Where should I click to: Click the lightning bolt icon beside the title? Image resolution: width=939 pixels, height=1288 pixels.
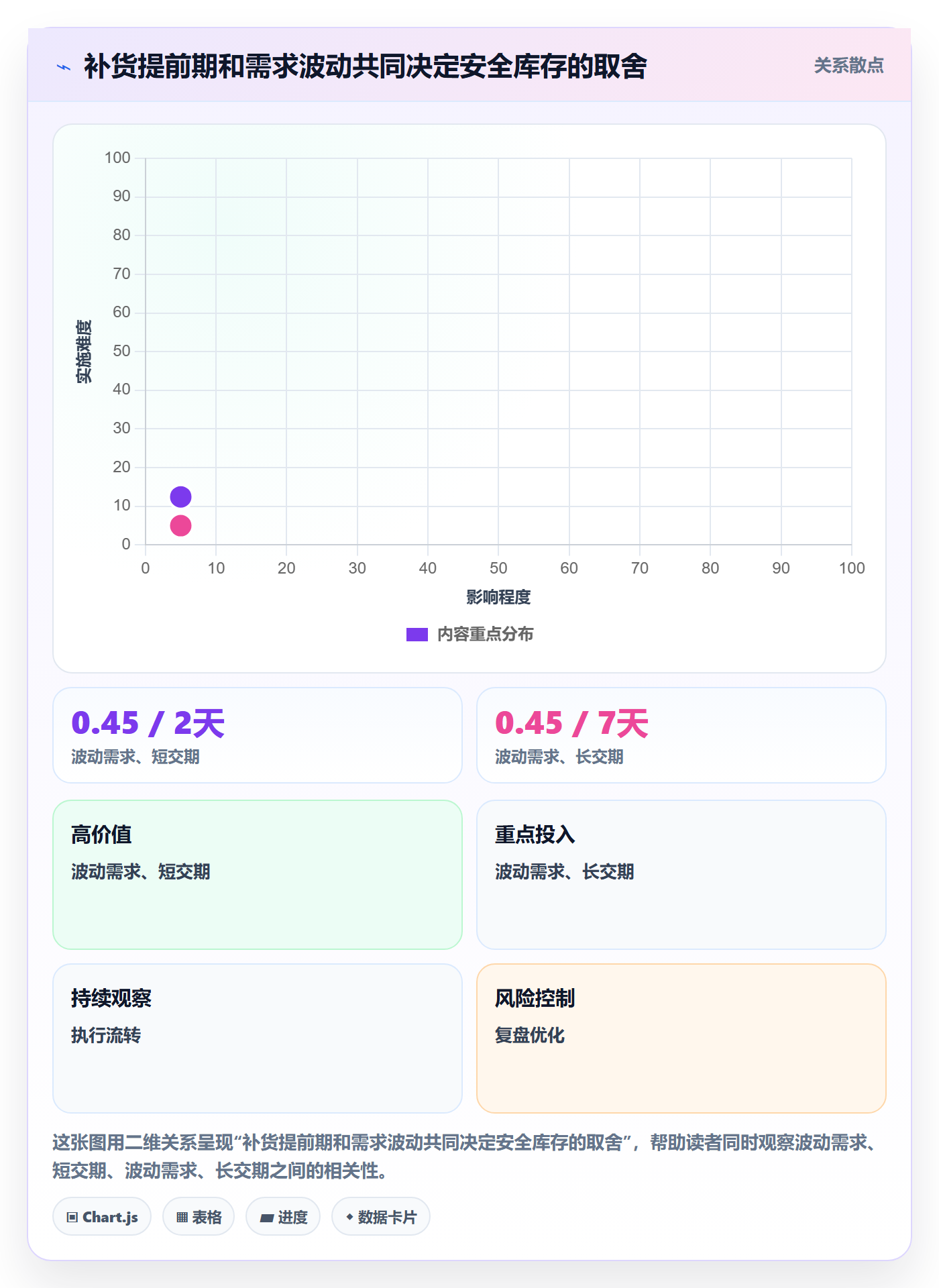coord(64,67)
